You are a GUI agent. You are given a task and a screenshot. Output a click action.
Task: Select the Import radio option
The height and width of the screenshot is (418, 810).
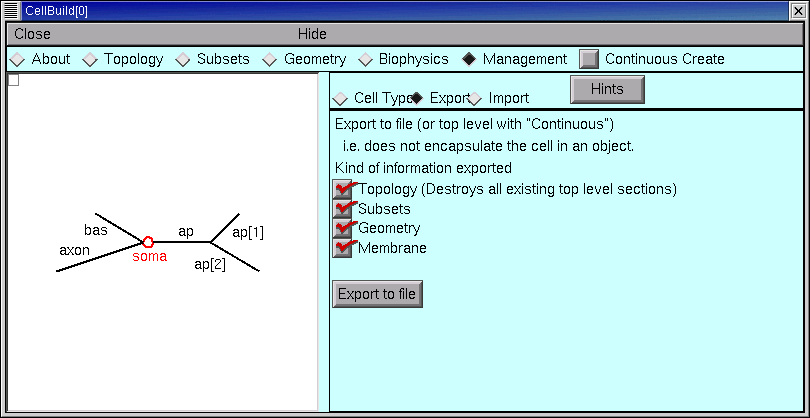click(475, 98)
